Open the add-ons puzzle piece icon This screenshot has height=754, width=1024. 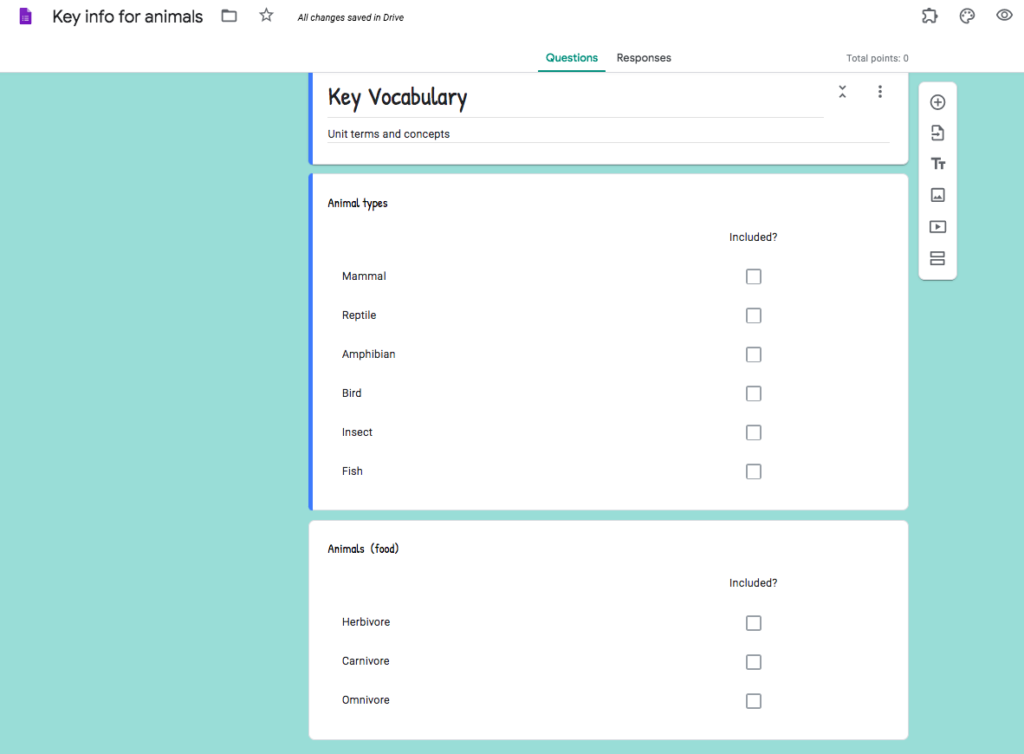click(x=929, y=16)
